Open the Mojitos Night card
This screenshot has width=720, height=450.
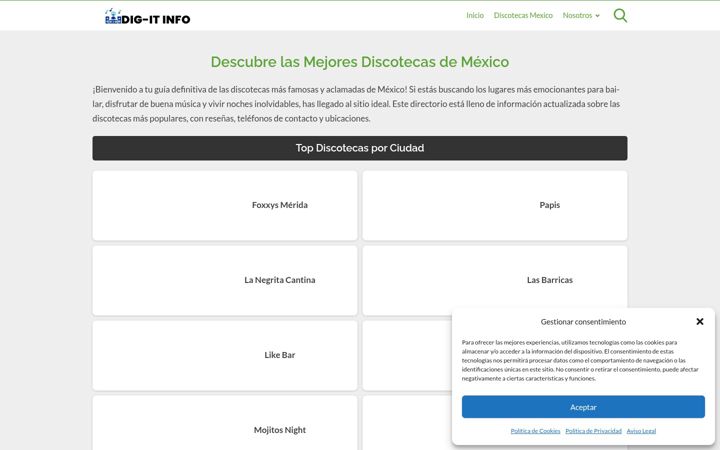point(225,423)
